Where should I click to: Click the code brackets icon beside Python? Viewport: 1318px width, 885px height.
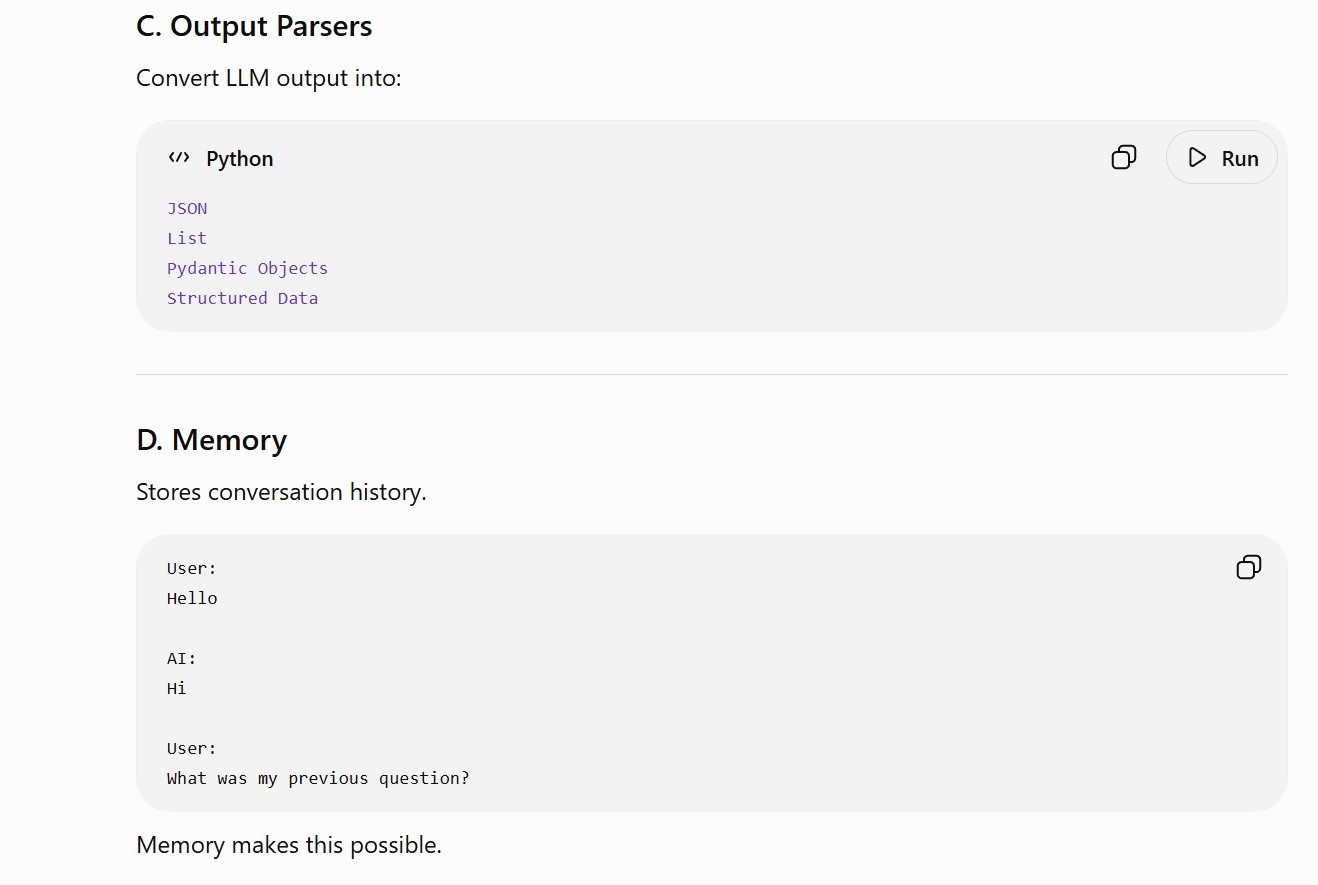click(179, 158)
